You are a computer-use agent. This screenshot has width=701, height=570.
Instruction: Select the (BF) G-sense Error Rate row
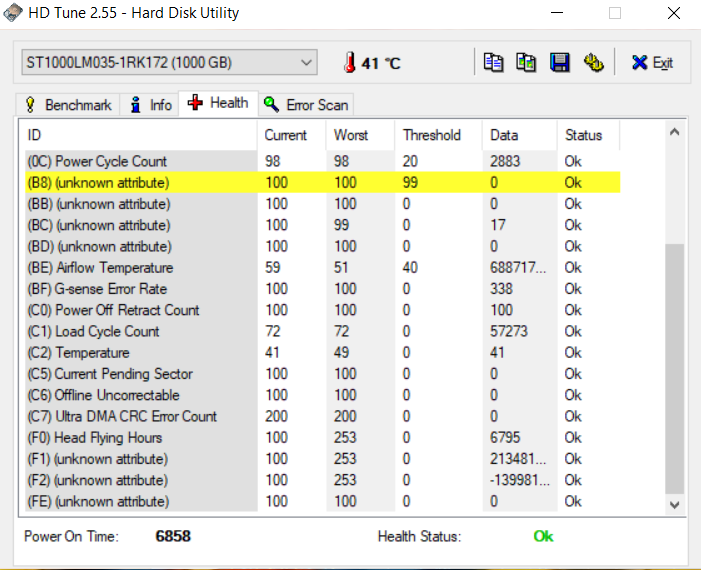322,289
